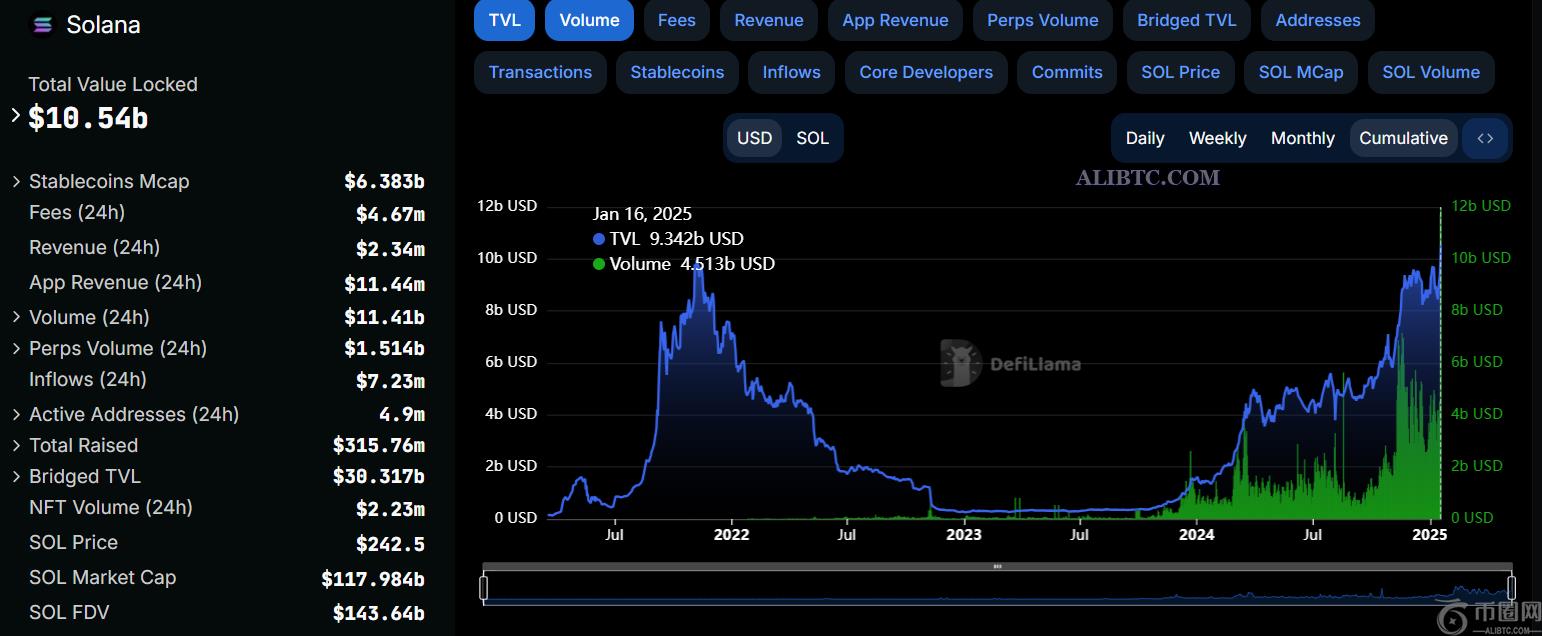Screen dimensions: 1542x636
Task: Click the top center handle of the range selector
Action: point(997,566)
